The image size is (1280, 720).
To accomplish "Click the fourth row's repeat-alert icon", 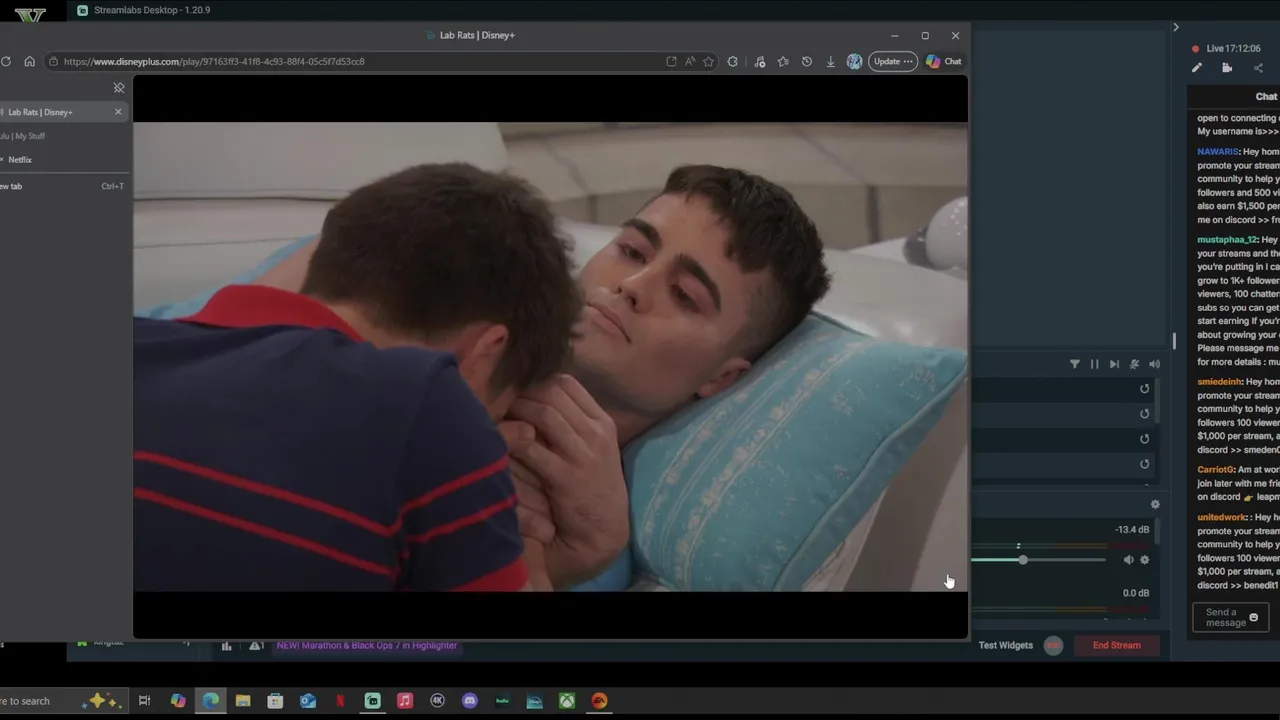I will (1145, 464).
